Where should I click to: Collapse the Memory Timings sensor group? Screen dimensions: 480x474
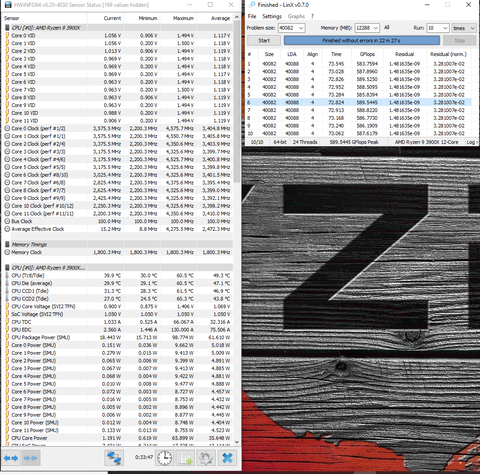pyautogui.click(x=29, y=244)
